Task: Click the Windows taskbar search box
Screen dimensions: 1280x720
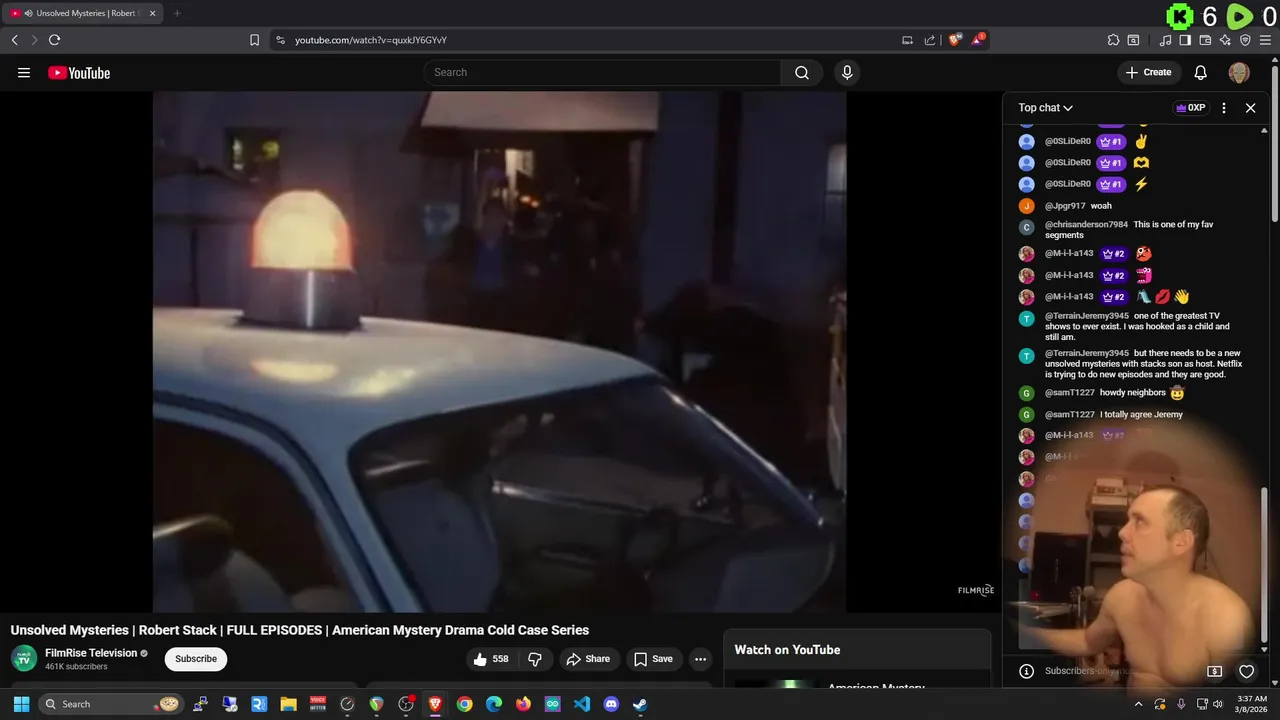Action: pyautogui.click(x=111, y=704)
